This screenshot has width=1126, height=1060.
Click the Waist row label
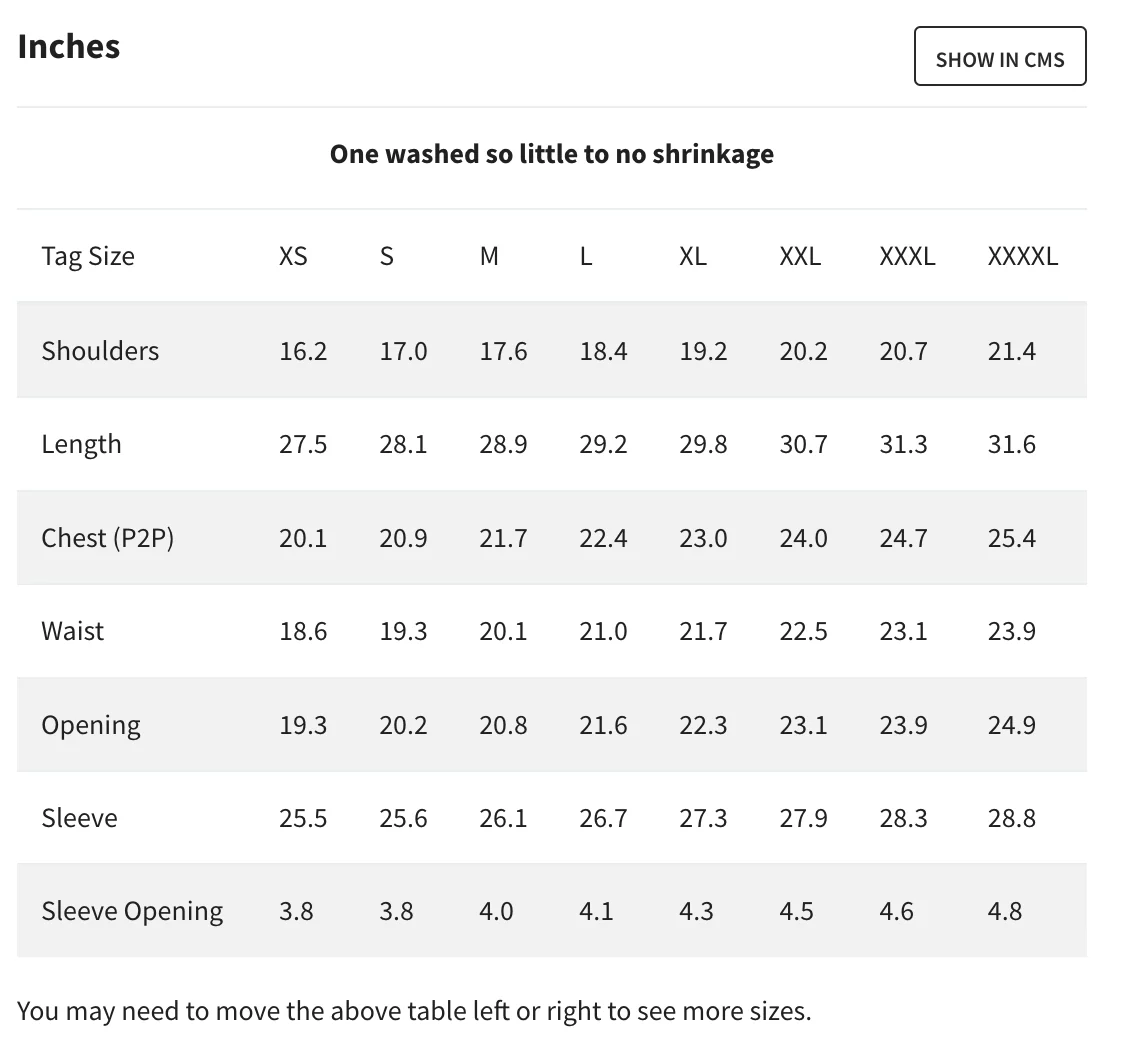[x=72, y=631]
